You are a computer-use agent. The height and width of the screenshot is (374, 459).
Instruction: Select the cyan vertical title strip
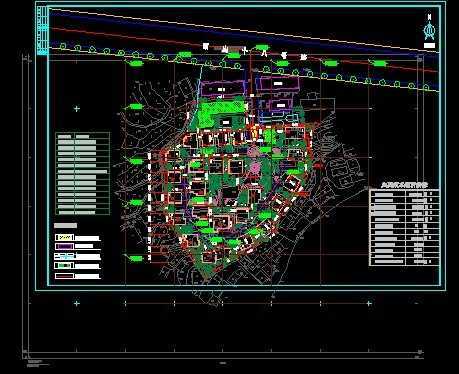pyautogui.click(x=42, y=30)
